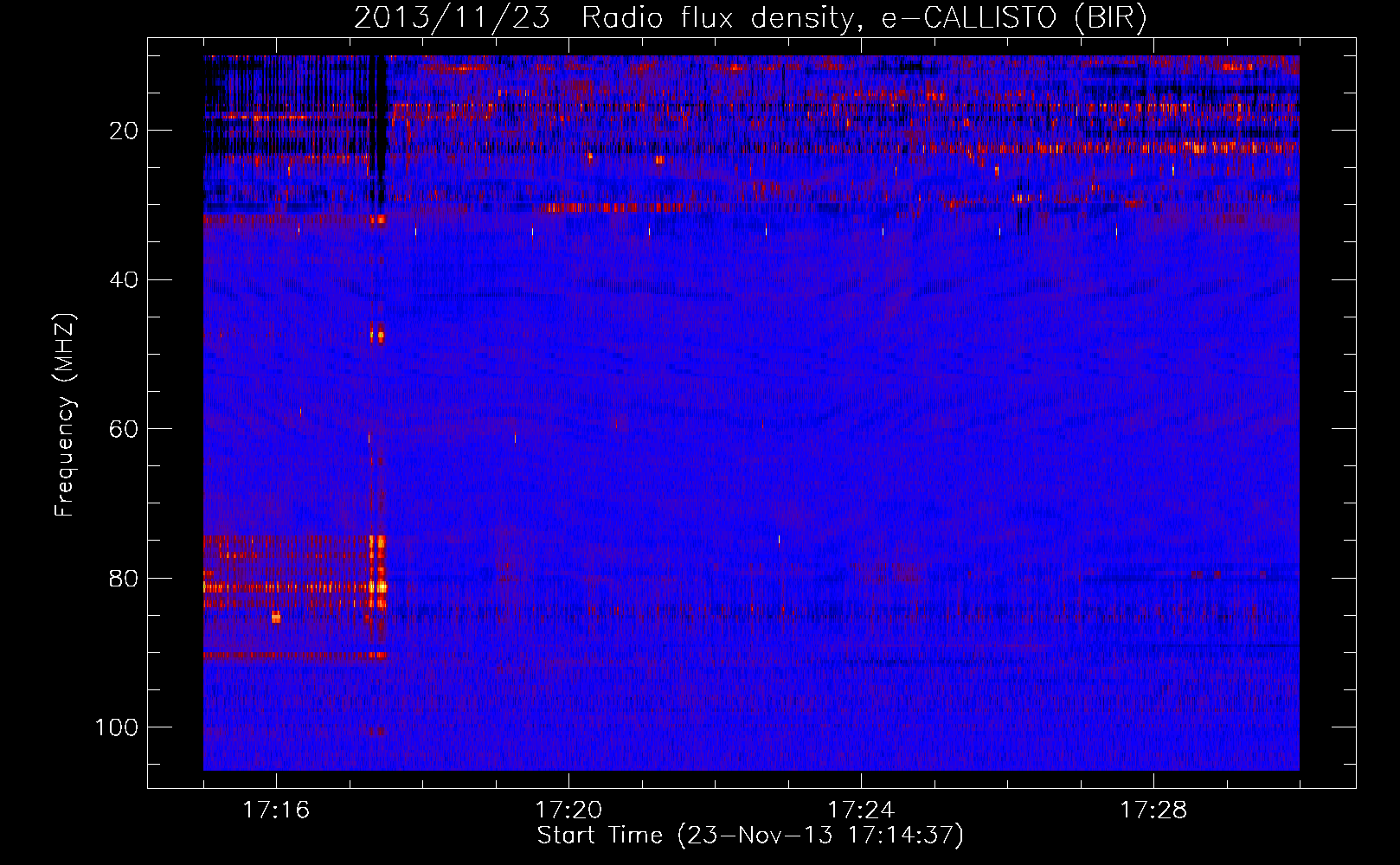Click the '20' frequency tick label

(x=124, y=131)
